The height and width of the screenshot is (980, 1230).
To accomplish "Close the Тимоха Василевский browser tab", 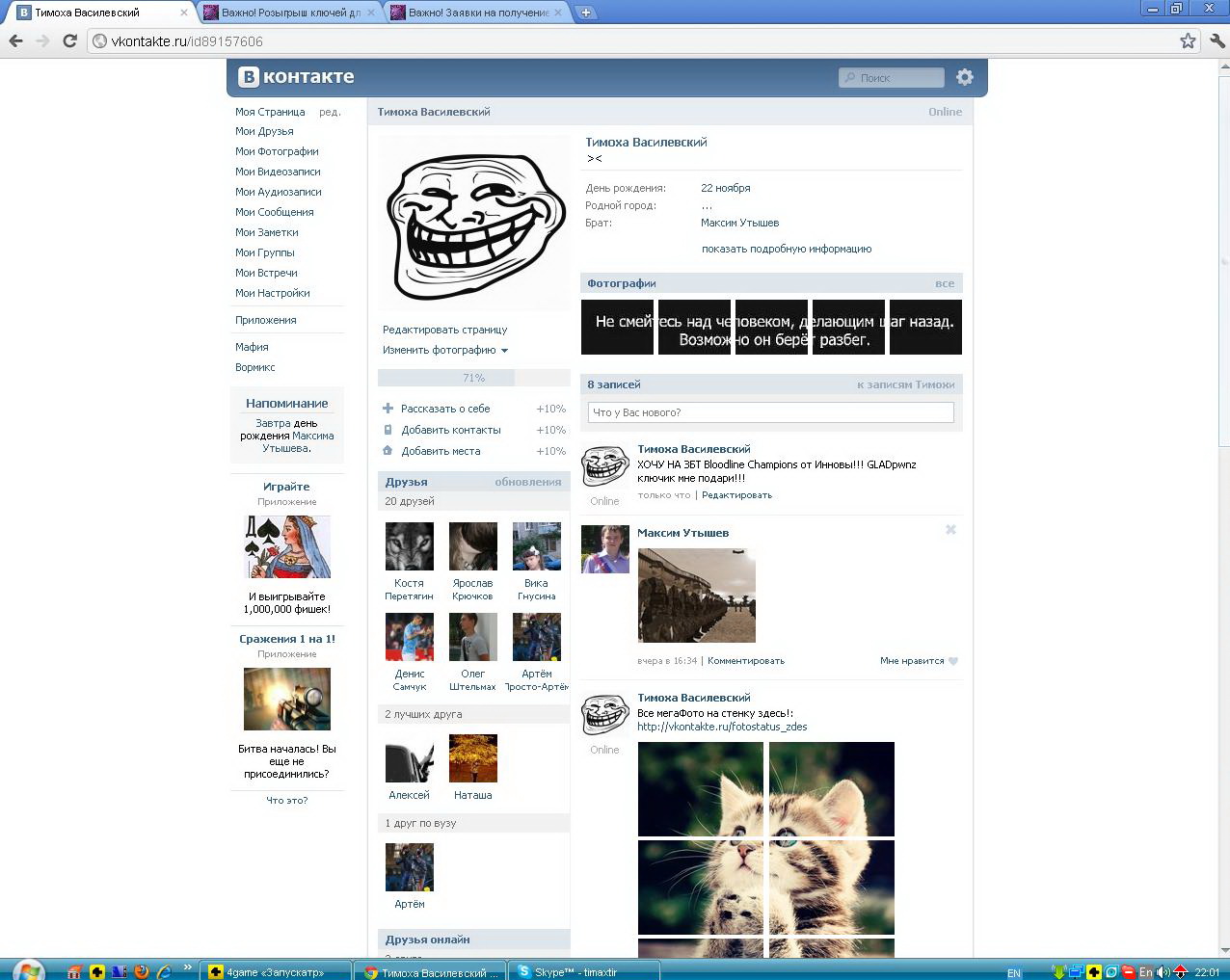I will click(184, 13).
